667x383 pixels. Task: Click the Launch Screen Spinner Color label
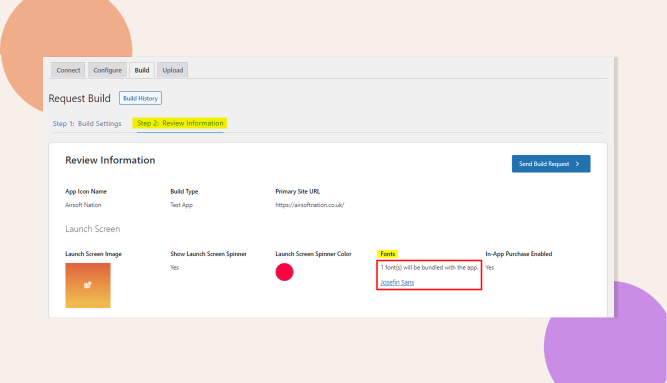click(314, 254)
